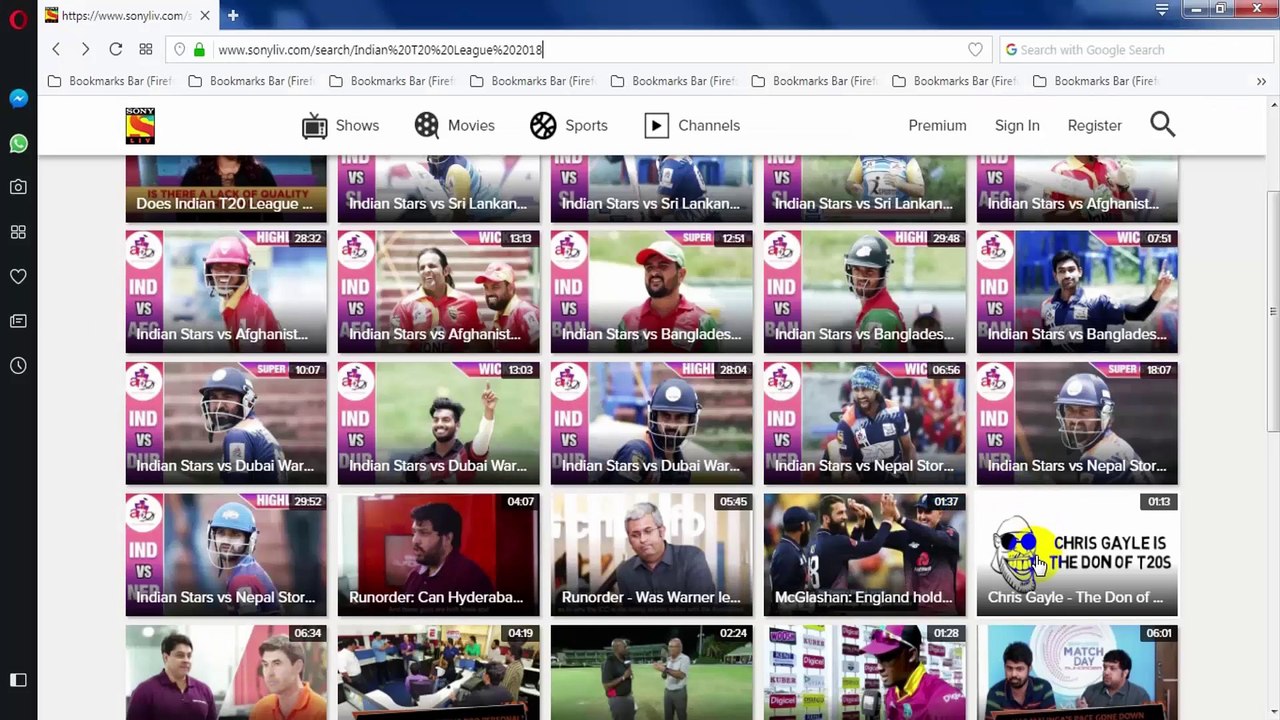Open 'Chris Gayle - The Don of' video
Viewport: 1280px width, 720px height.
[x=1077, y=555]
